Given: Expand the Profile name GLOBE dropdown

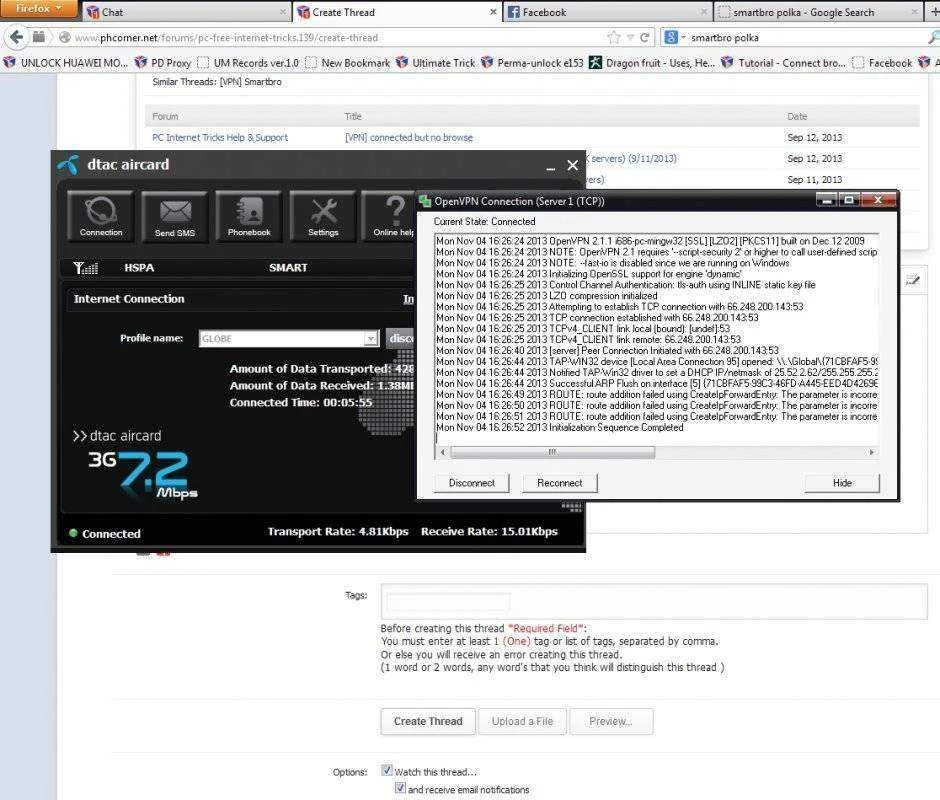Looking at the screenshot, I should [x=371, y=338].
